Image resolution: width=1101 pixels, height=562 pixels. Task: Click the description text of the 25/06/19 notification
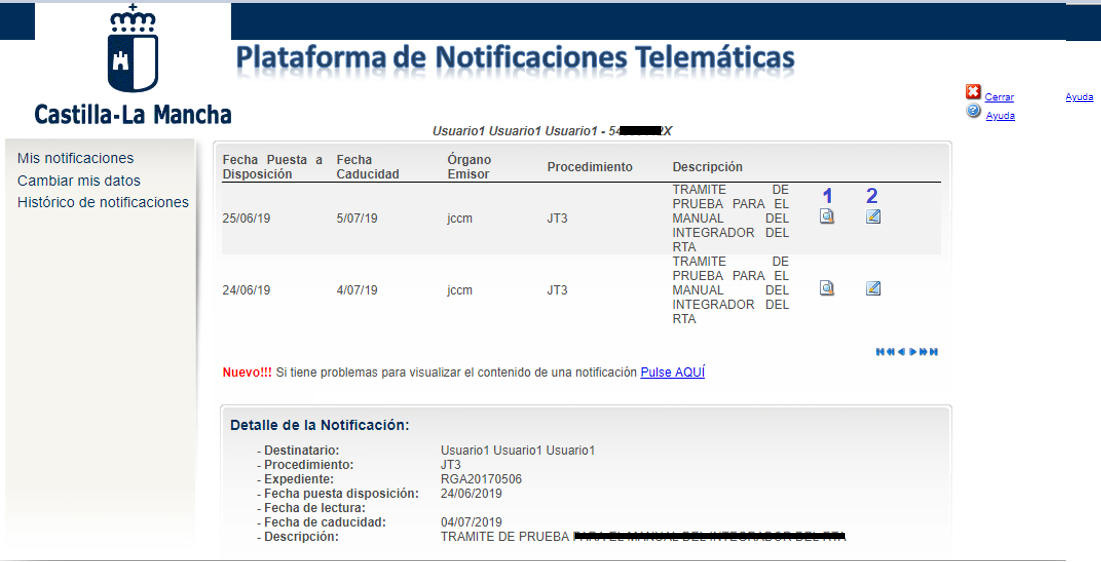click(x=730, y=218)
